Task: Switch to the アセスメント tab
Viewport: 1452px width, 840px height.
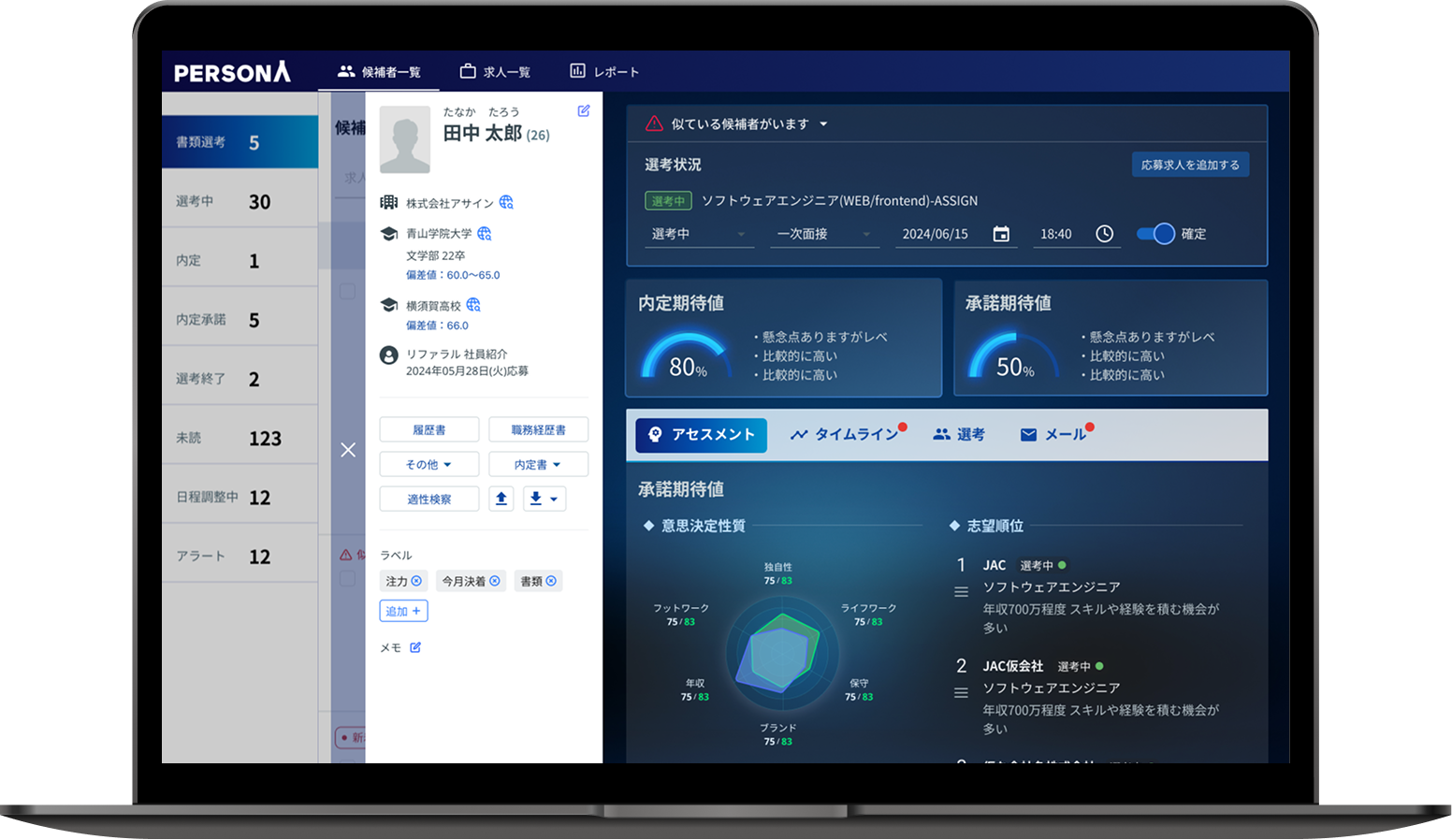Action: pos(701,435)
